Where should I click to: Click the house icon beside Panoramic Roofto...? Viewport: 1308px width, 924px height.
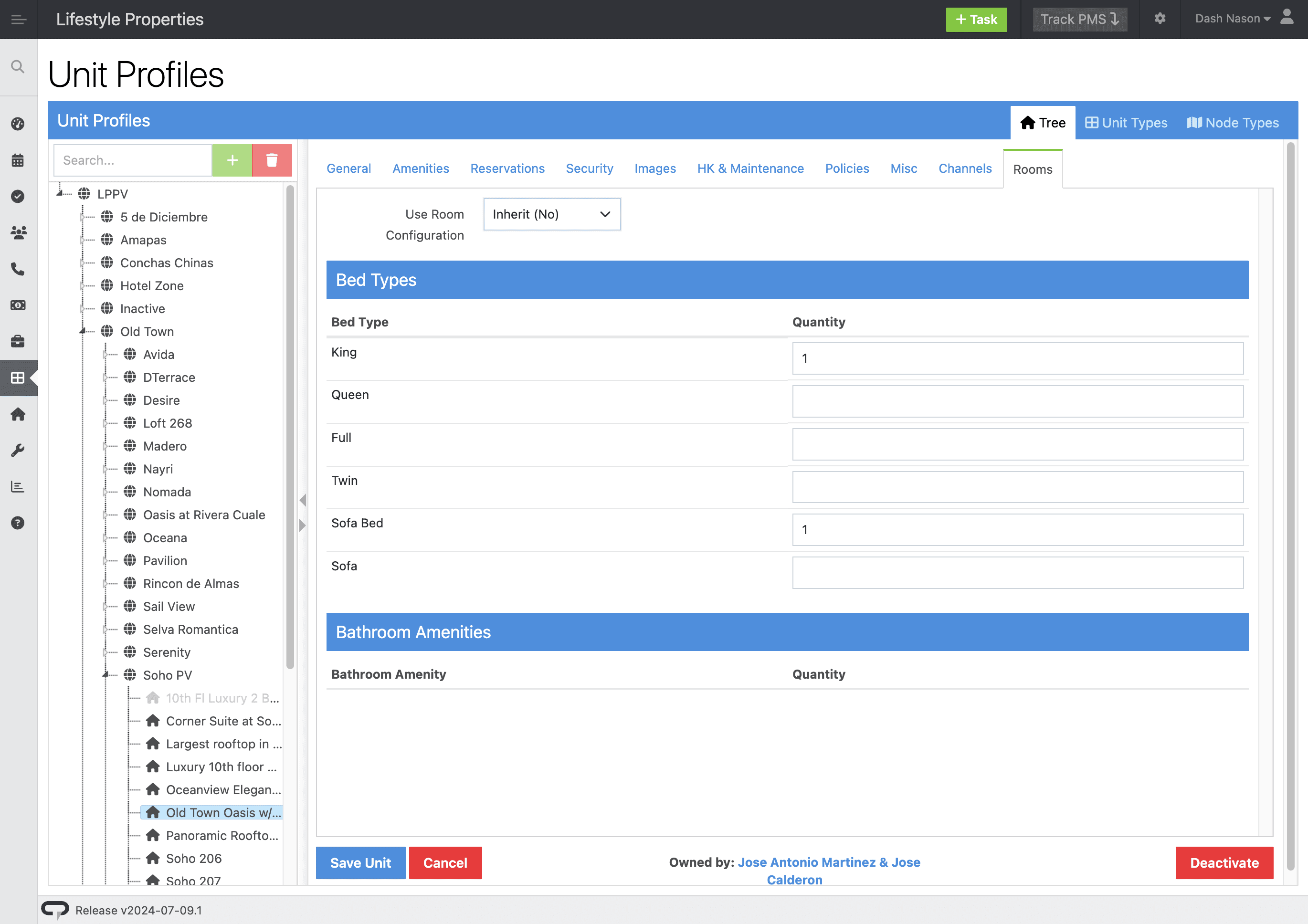(x=153, y=835)
